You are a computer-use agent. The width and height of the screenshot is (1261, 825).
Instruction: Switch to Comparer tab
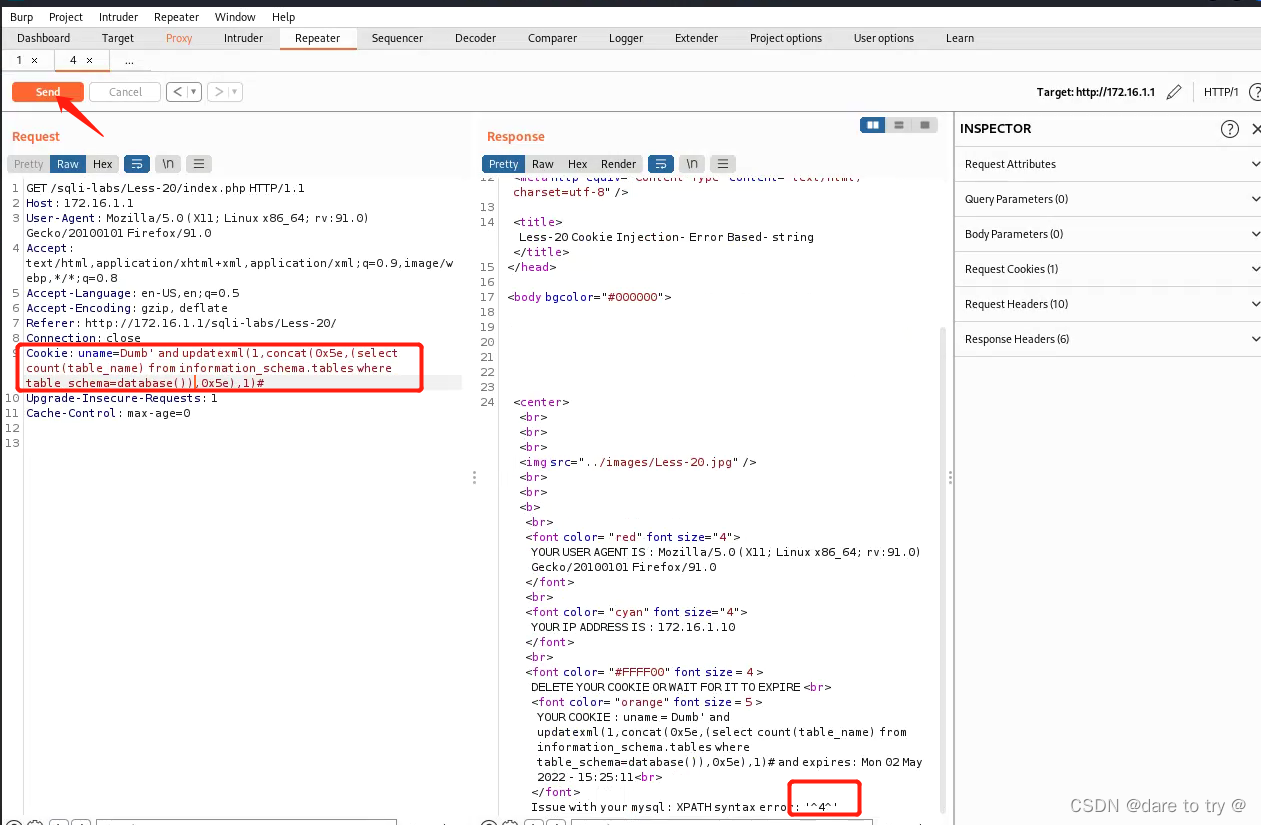[x=553, y=38]
